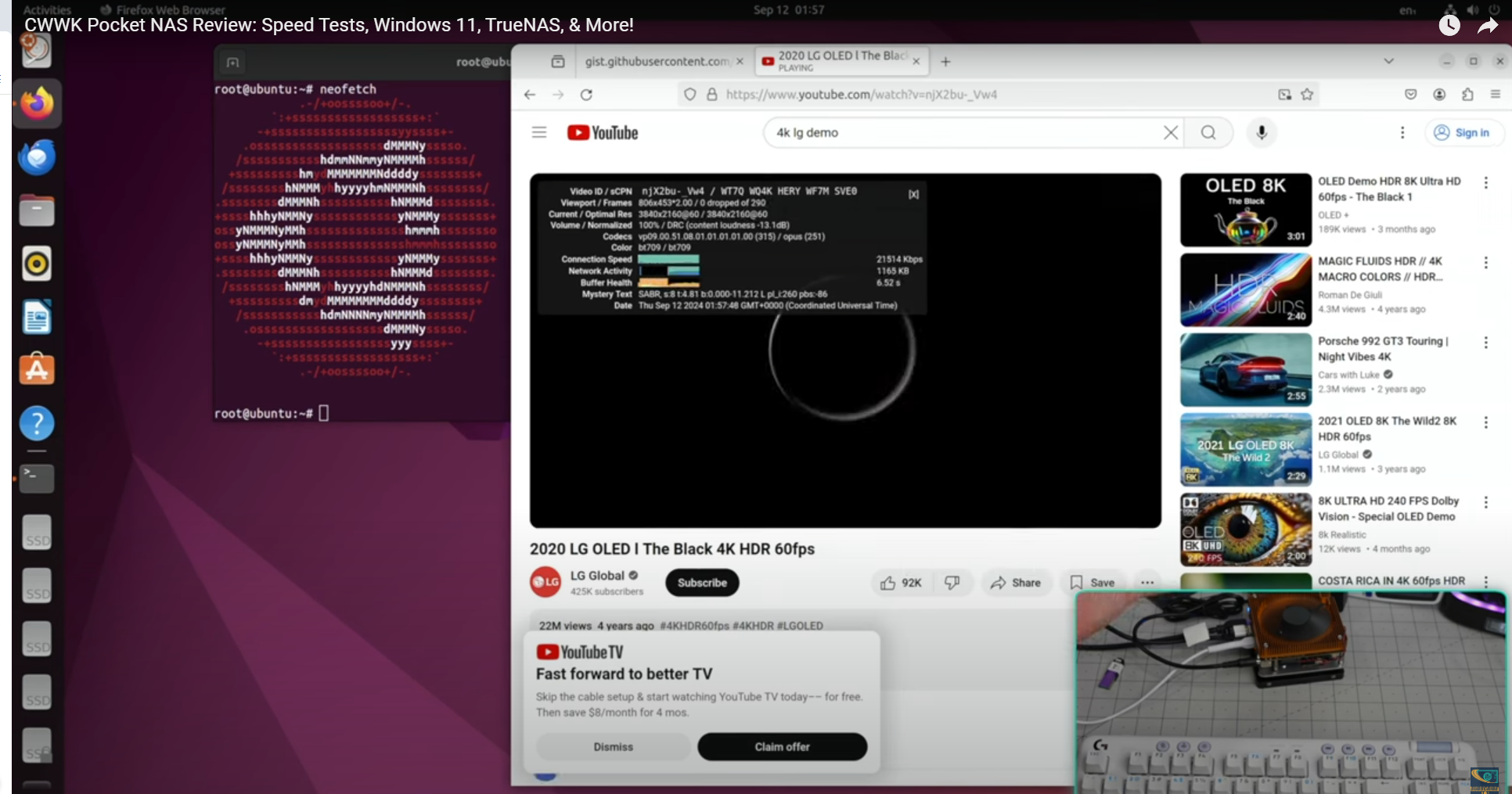The image size is (1512, 794).
Task: Launch Thunderbird mail from the dock
Action: tap(37, 156)
